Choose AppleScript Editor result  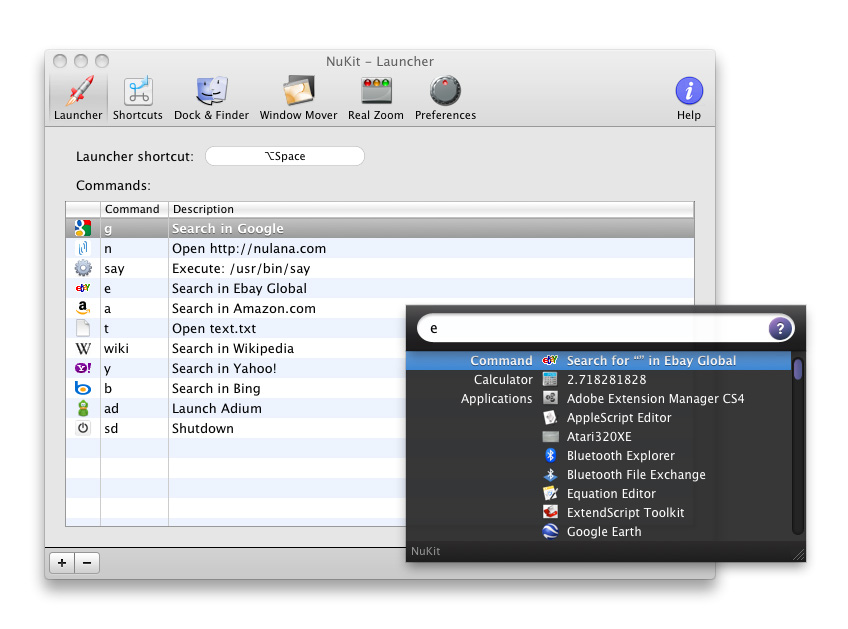click(599, 418)
